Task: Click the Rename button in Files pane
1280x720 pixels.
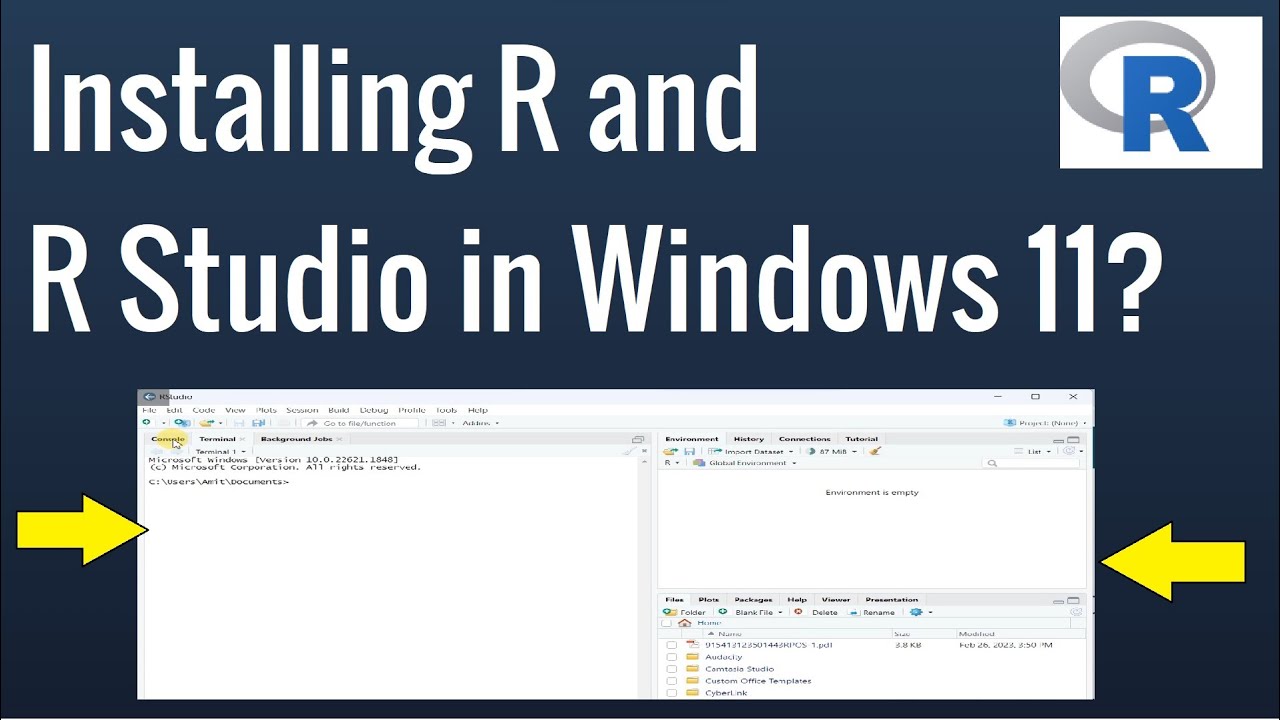Action: pyautogui.click(x=871, y=612)
